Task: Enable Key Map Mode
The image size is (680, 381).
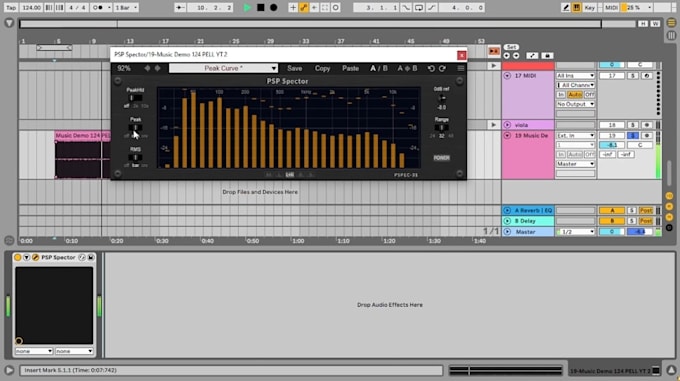Action: click(590, 7)
